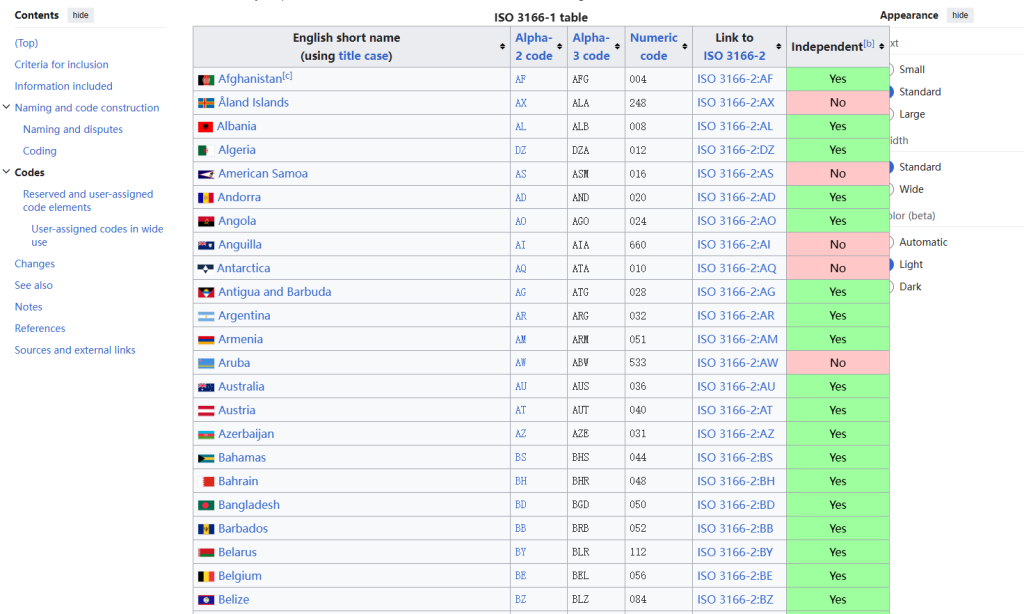
Task: Sort table by English short name
Action: [502, 47]
